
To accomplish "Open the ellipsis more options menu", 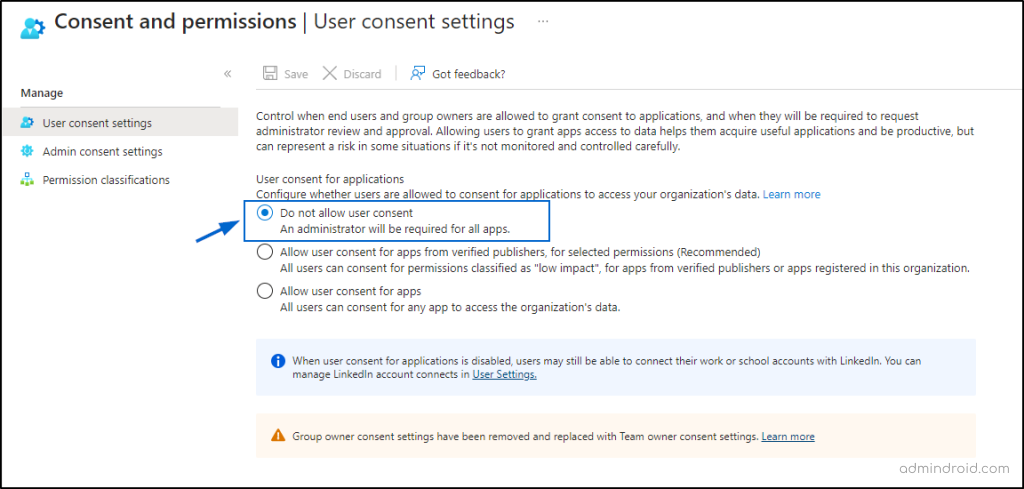I will tap(543, 22).
